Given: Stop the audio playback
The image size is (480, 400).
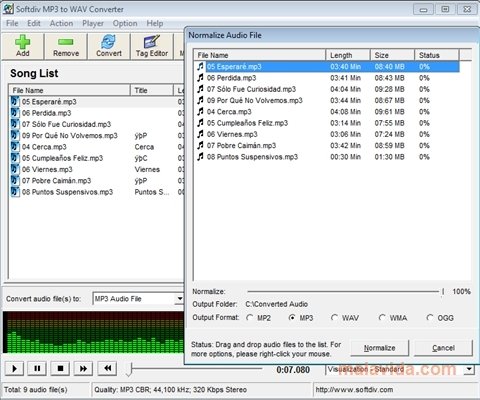Looking at the screenshot, I should (x=60, y=368).
